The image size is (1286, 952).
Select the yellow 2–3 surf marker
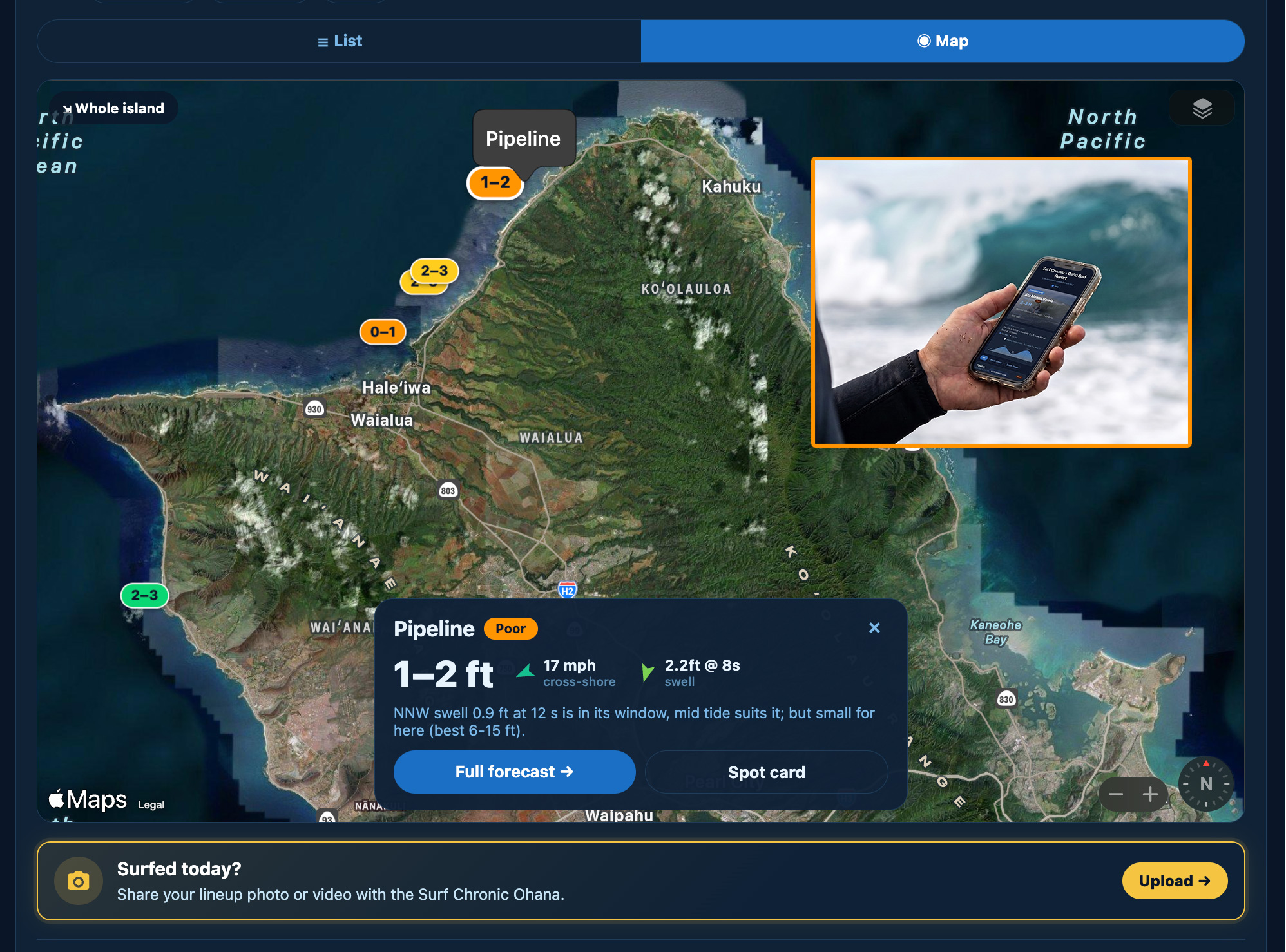tap(434, 271)
